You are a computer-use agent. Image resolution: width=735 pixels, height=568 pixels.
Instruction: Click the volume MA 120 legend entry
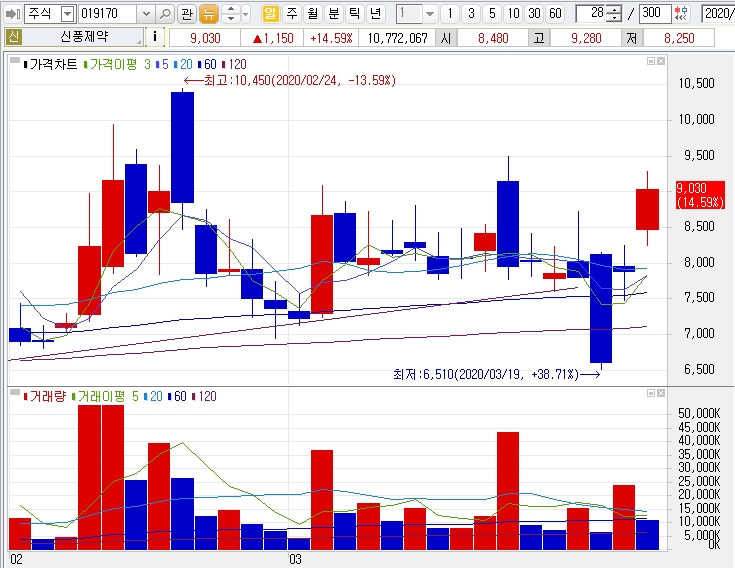click(x=204, y=396)
